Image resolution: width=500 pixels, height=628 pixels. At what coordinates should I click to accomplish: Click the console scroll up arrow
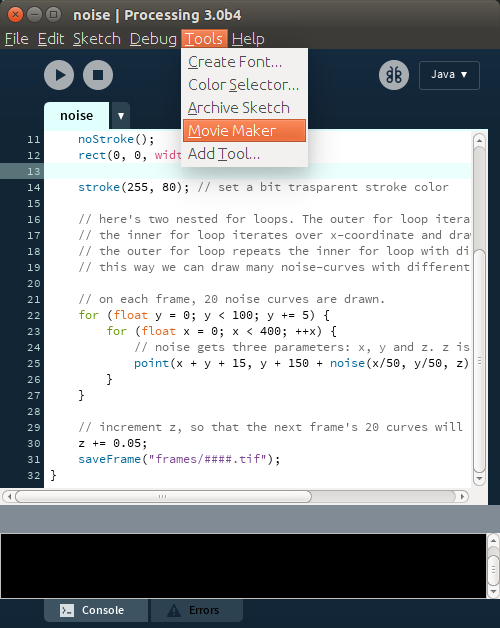click(493, 540)
